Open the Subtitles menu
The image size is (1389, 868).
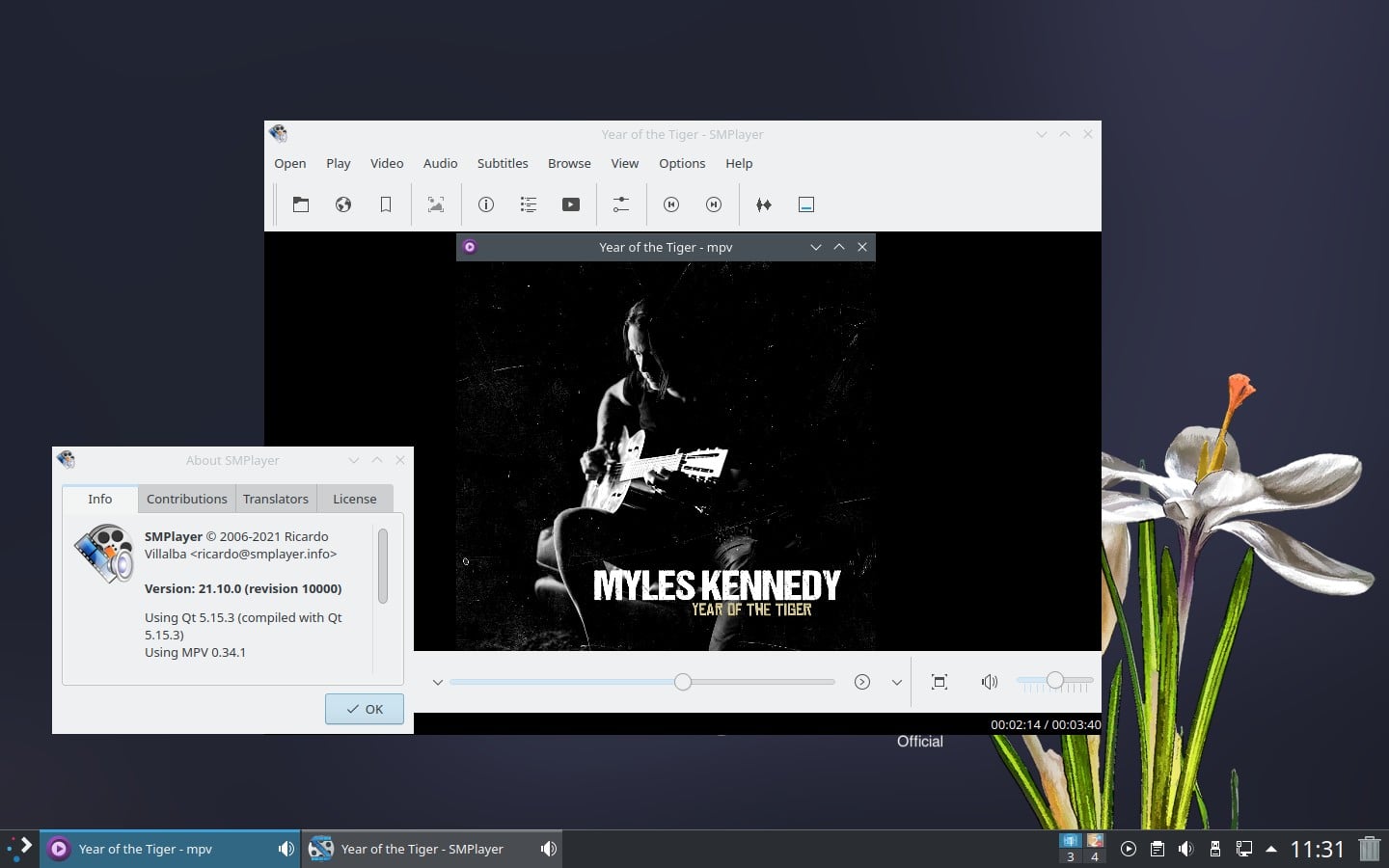(502, 163)
